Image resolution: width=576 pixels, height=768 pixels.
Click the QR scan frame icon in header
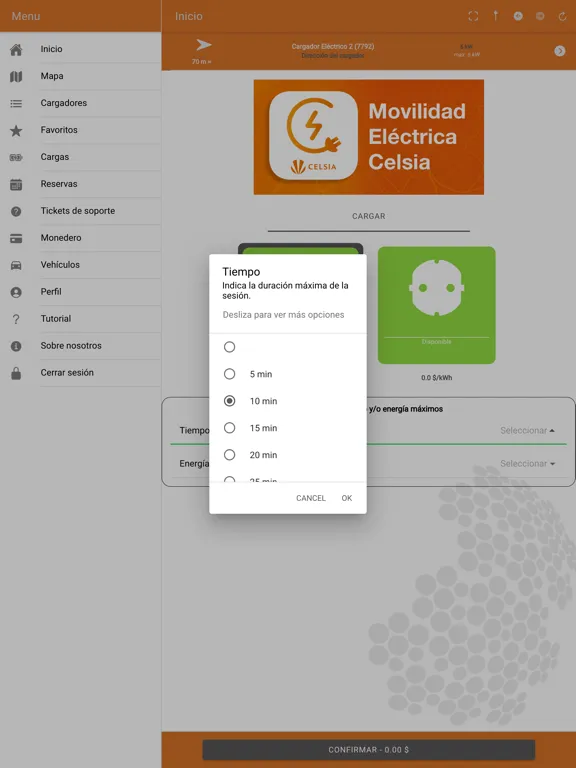[x=473, y=16]
